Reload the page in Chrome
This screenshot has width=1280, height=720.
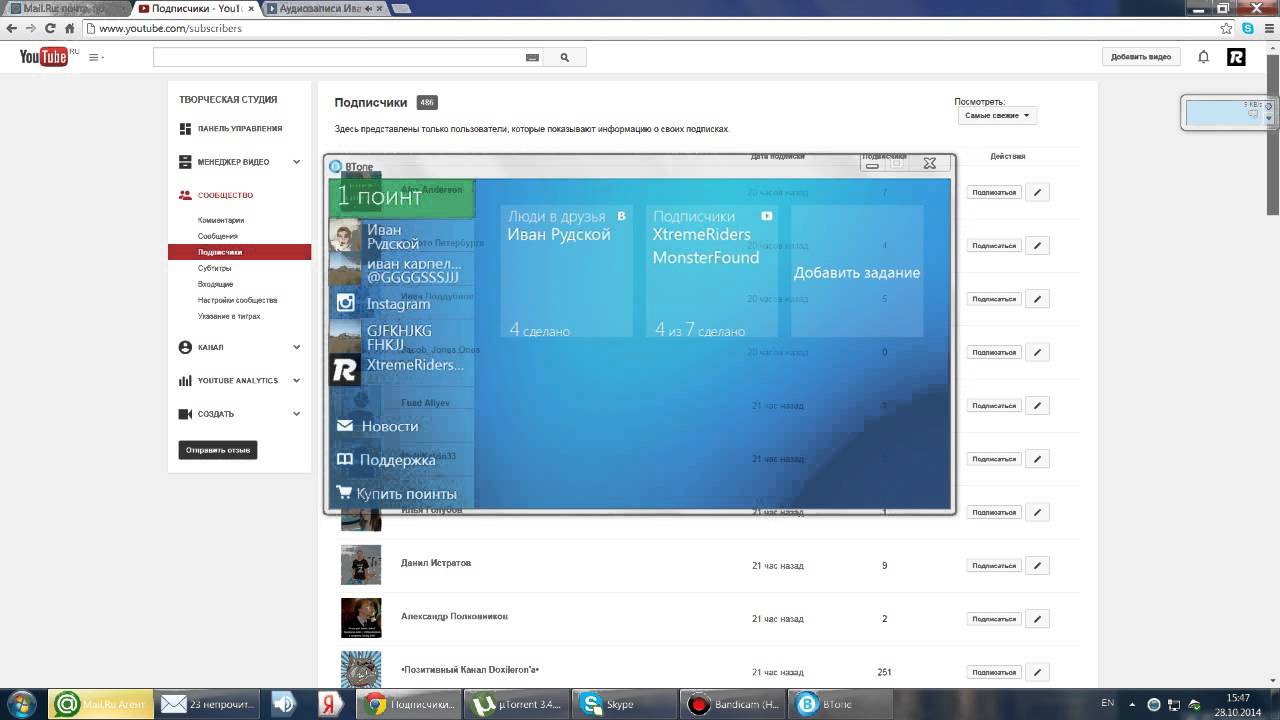click(x=50, y=28)
